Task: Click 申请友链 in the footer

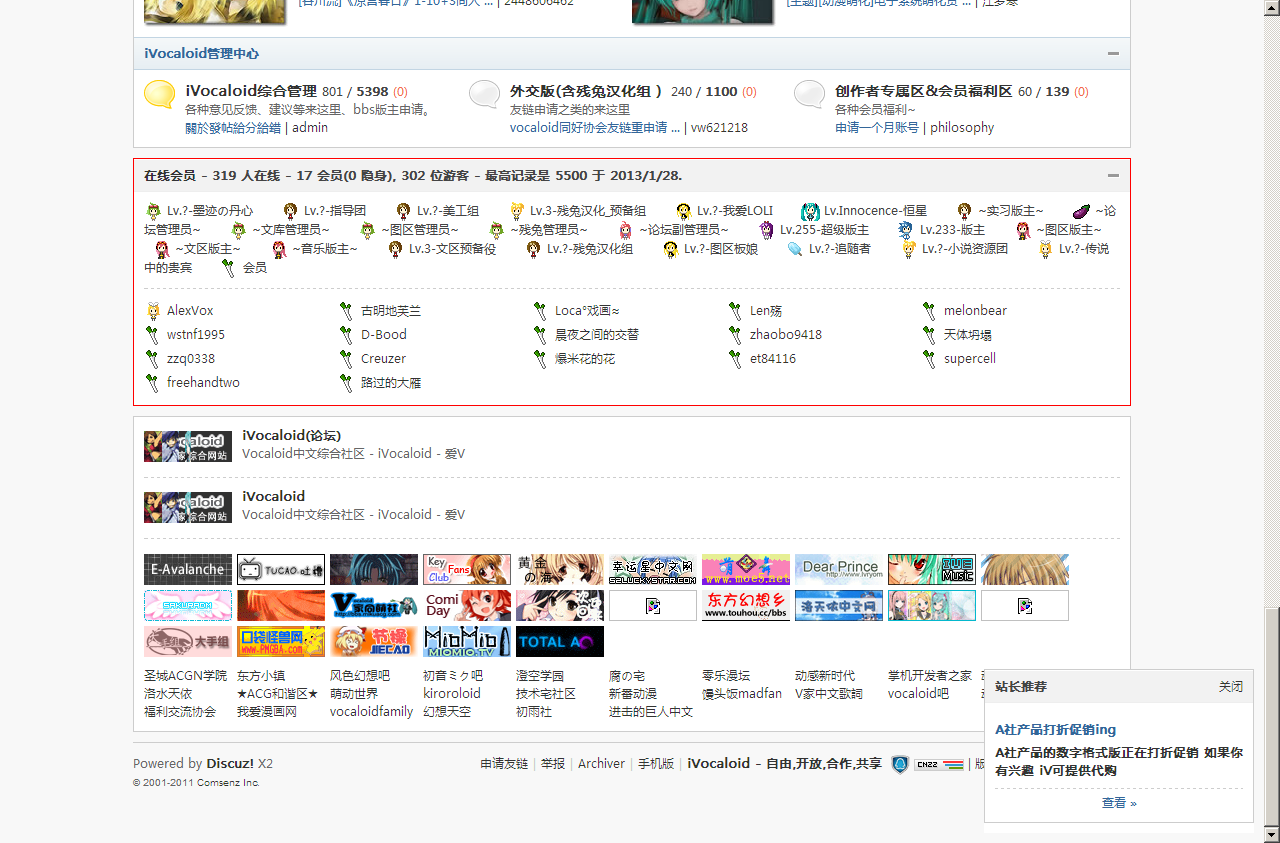Action: (504, 764)
